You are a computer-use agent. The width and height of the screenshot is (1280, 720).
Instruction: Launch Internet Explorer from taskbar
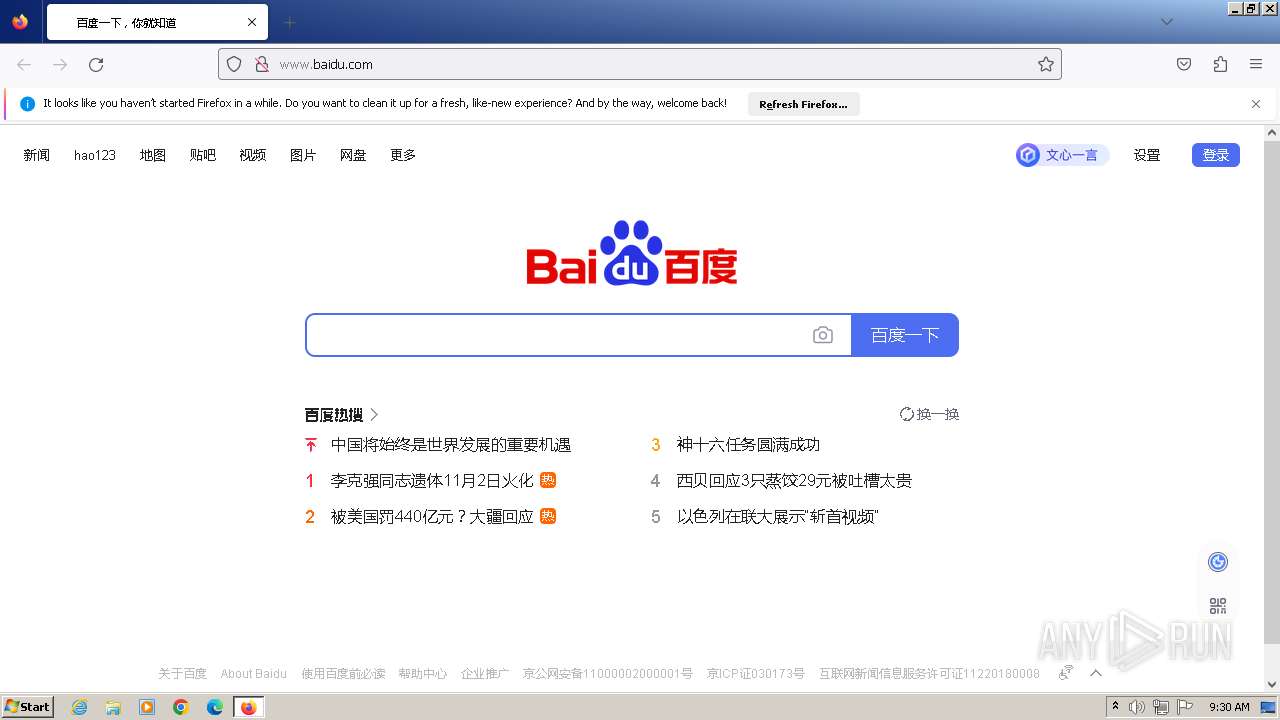[x=80, y=707]
